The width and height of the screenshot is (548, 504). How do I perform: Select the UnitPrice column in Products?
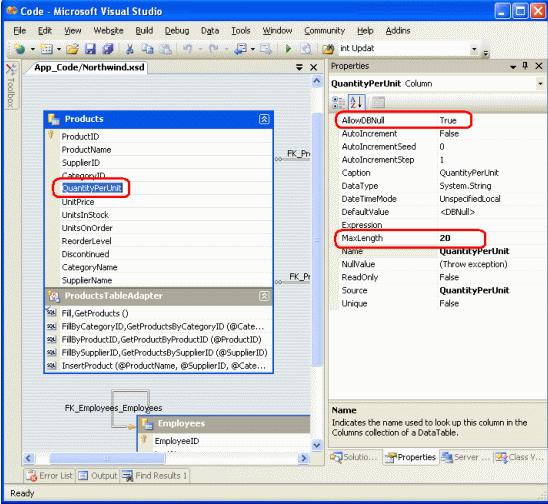[x=78, y=202]
